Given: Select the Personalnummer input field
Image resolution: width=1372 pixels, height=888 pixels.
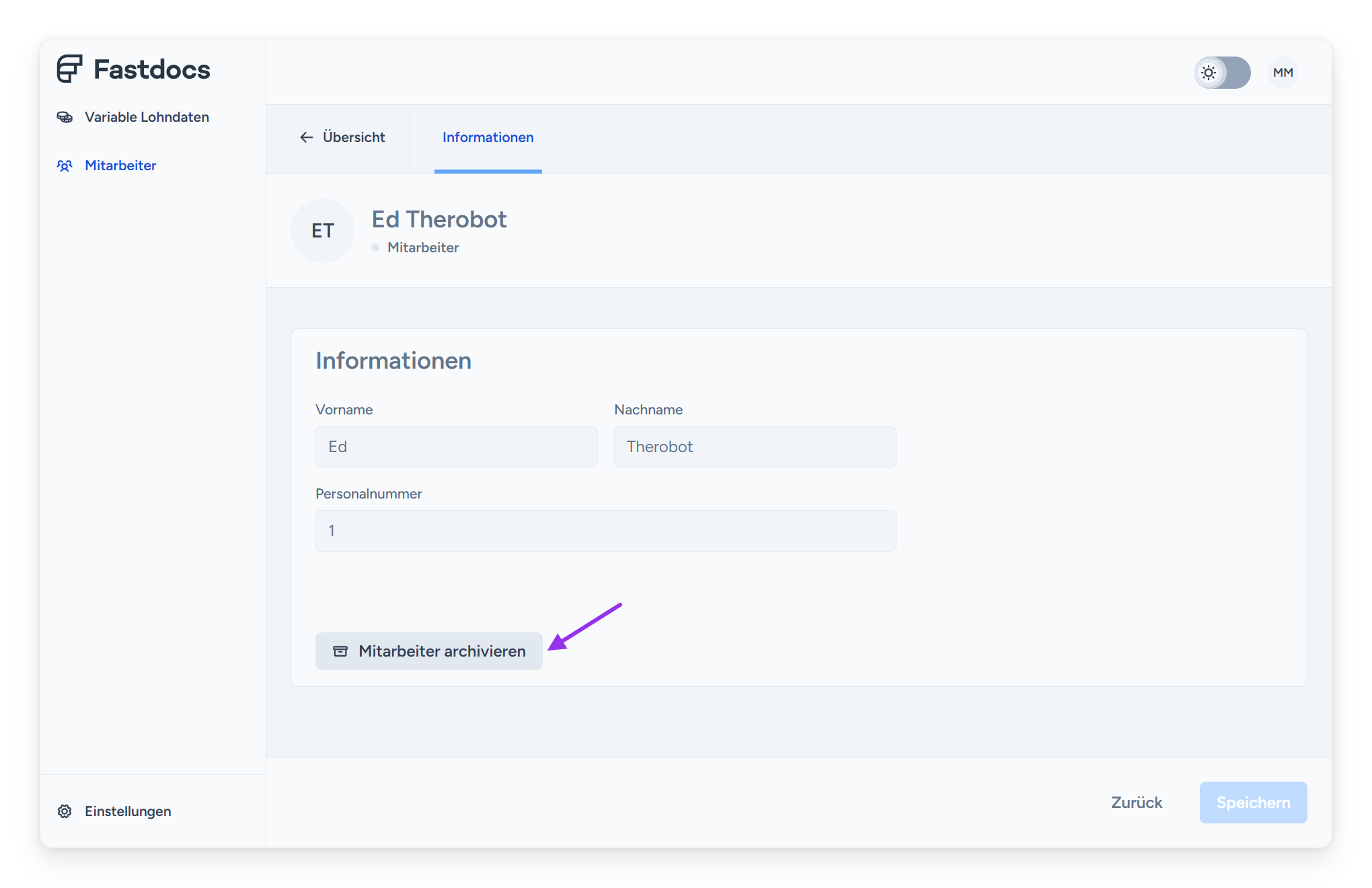Looking at the screenshot, I should pyautogui.click(x=605, y=531).
